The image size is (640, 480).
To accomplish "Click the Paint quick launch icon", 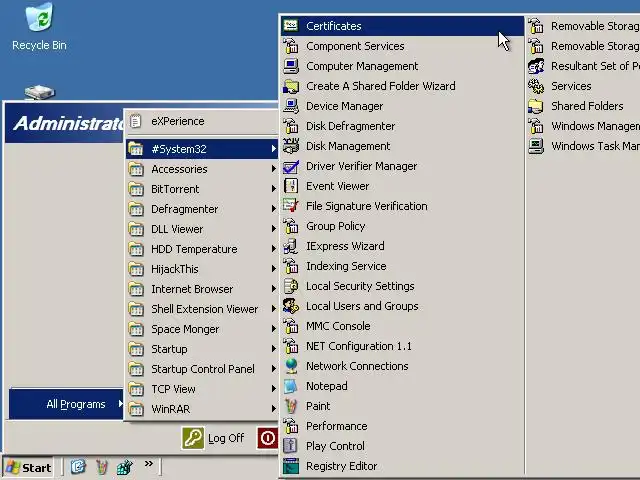I will point(102,467).
